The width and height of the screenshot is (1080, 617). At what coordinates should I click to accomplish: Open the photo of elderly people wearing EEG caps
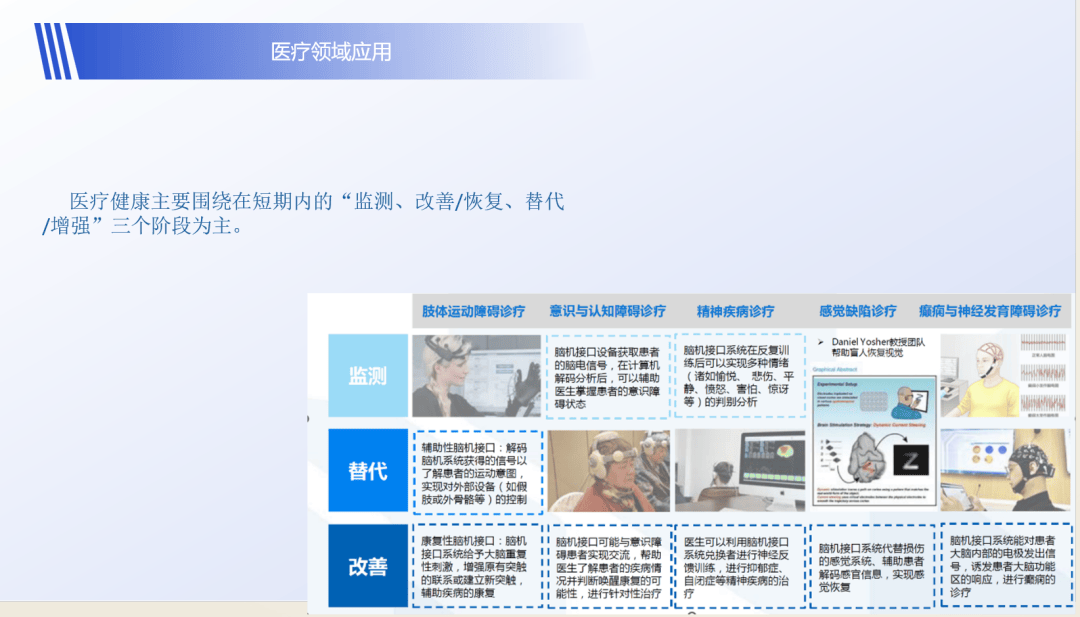click(609, 470)
